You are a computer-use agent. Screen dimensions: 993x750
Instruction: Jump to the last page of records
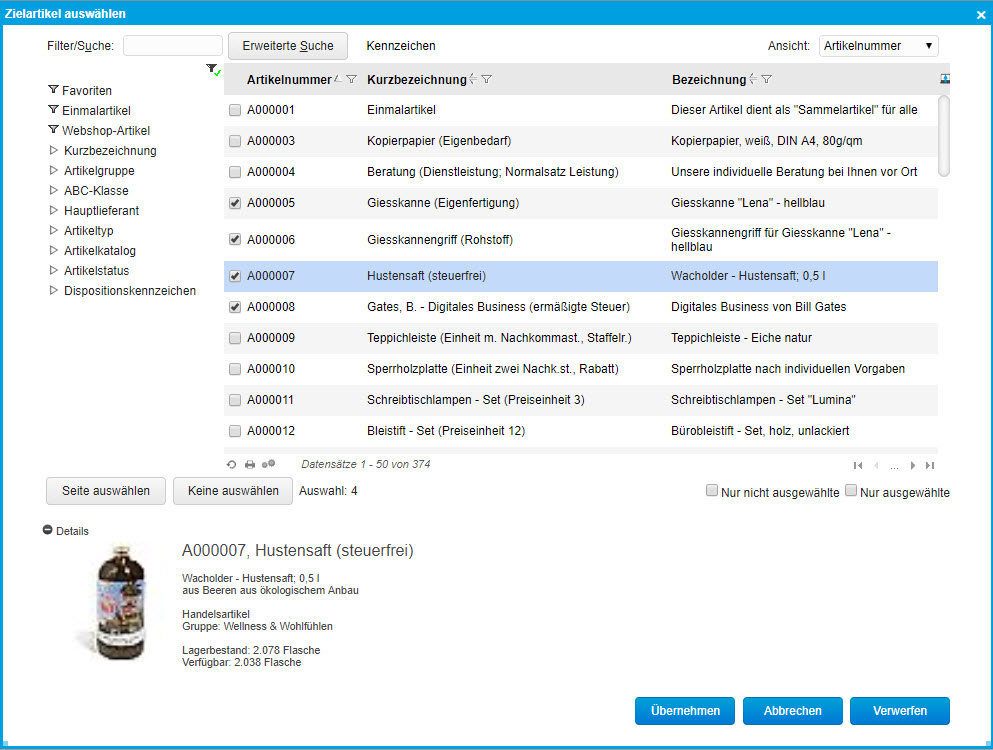[930, 465]
